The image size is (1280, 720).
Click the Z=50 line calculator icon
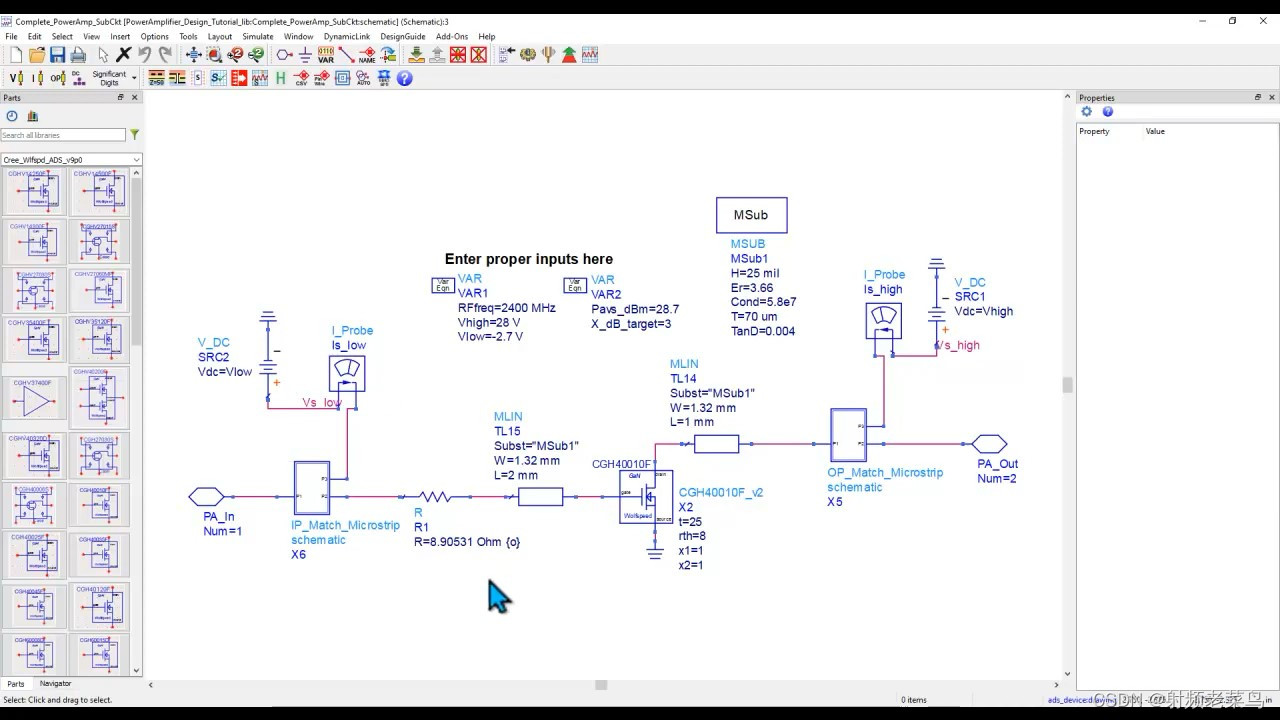(x=157, y=78)
